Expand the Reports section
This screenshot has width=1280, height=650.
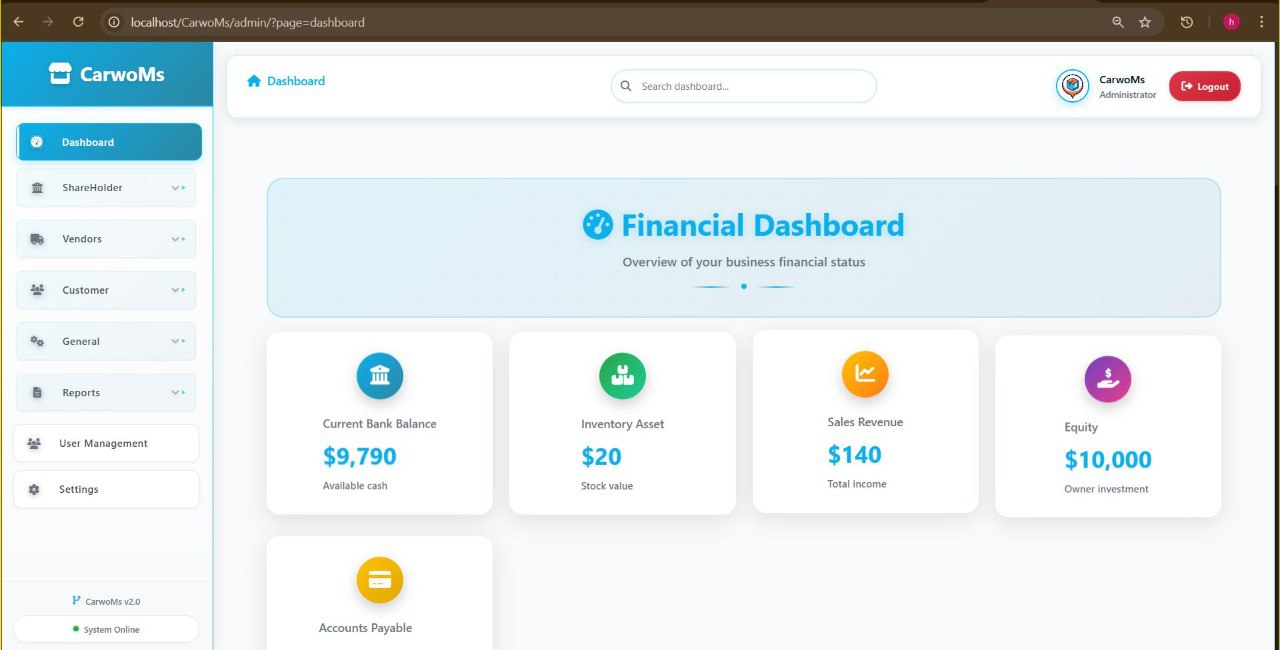[175, 392]
